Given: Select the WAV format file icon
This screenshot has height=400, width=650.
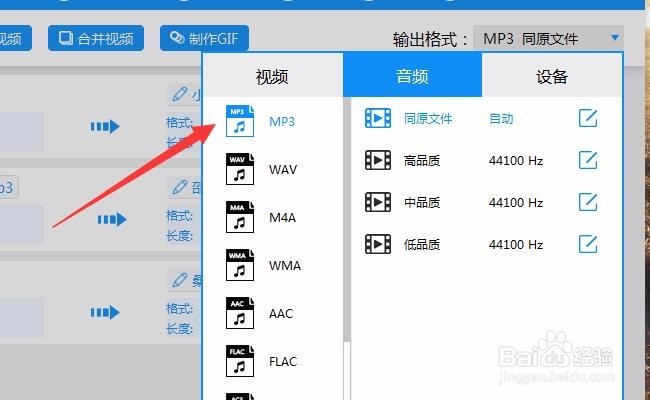Looking at the screenshot, I should coord(240,169).
